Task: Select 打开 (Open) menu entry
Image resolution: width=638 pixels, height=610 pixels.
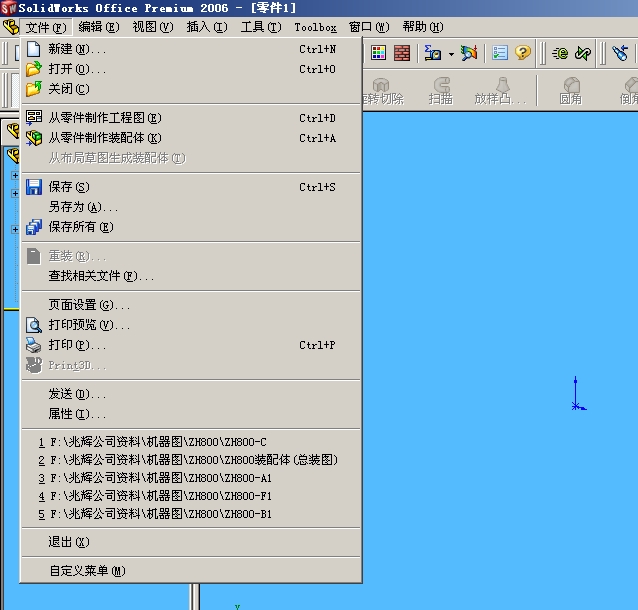Action: tap(191, 69)
